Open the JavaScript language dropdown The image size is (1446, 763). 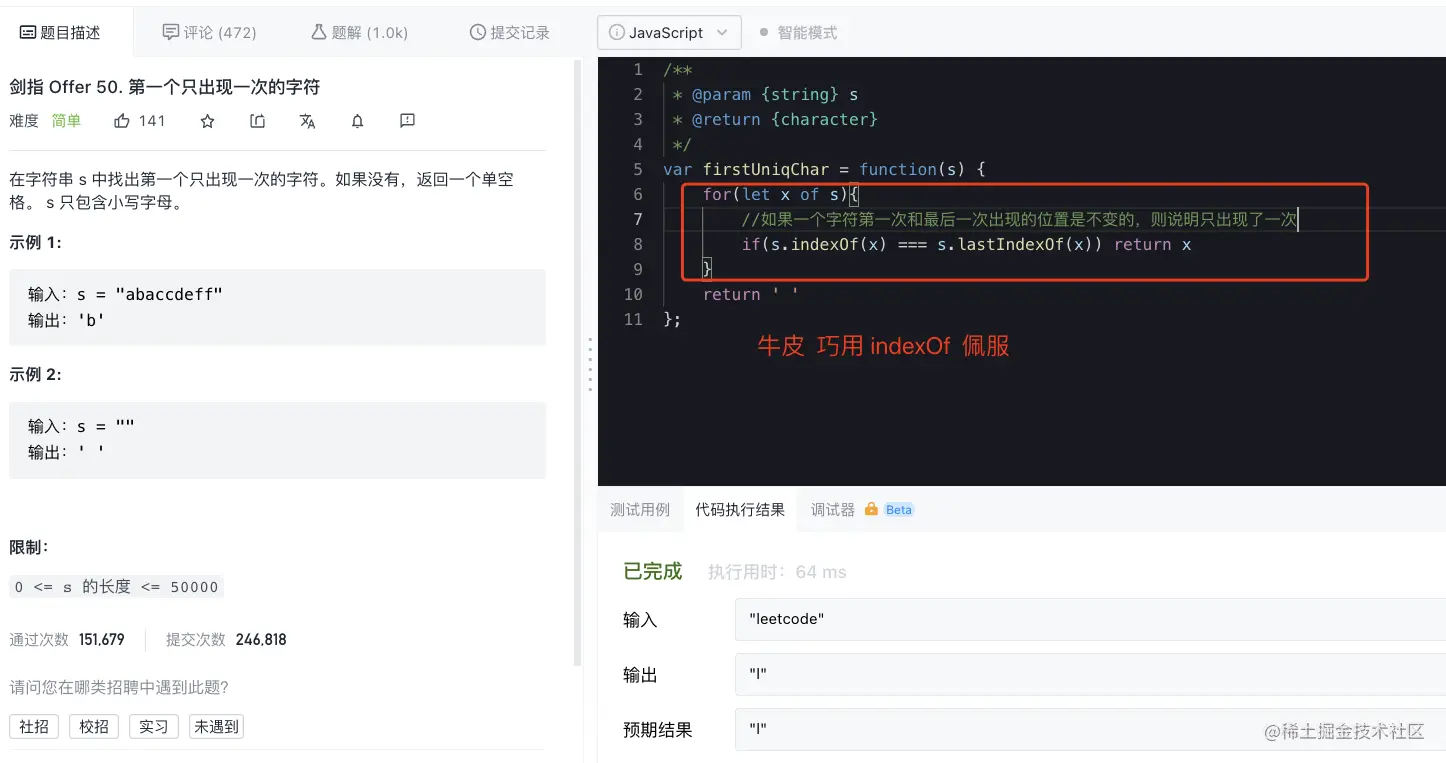tap(669, 33)
